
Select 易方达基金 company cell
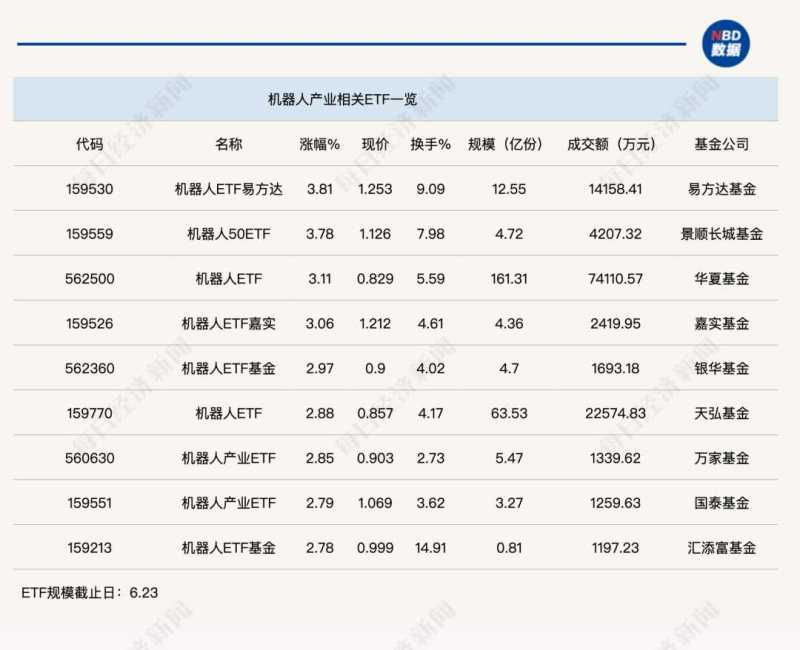tap(721, 189)
